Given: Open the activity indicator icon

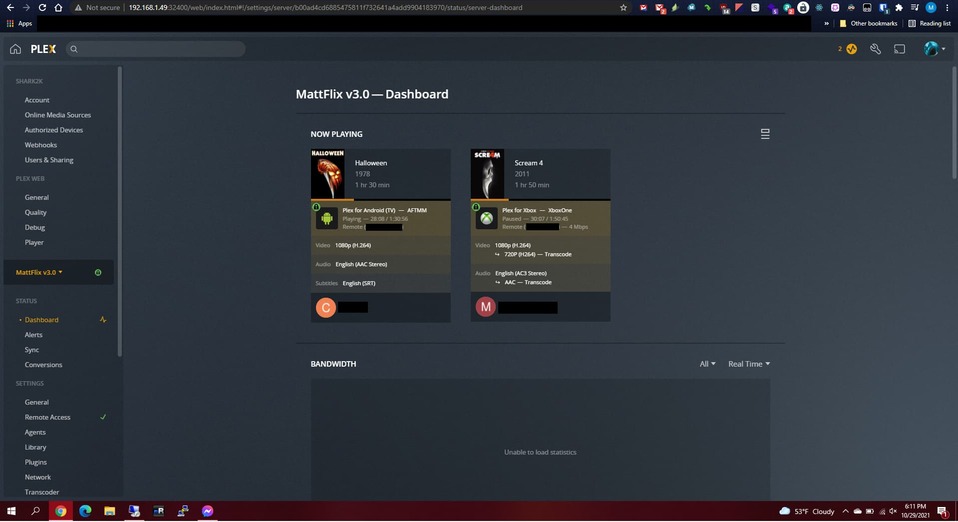Looking at the screenshot, I should tap(851, 49).
